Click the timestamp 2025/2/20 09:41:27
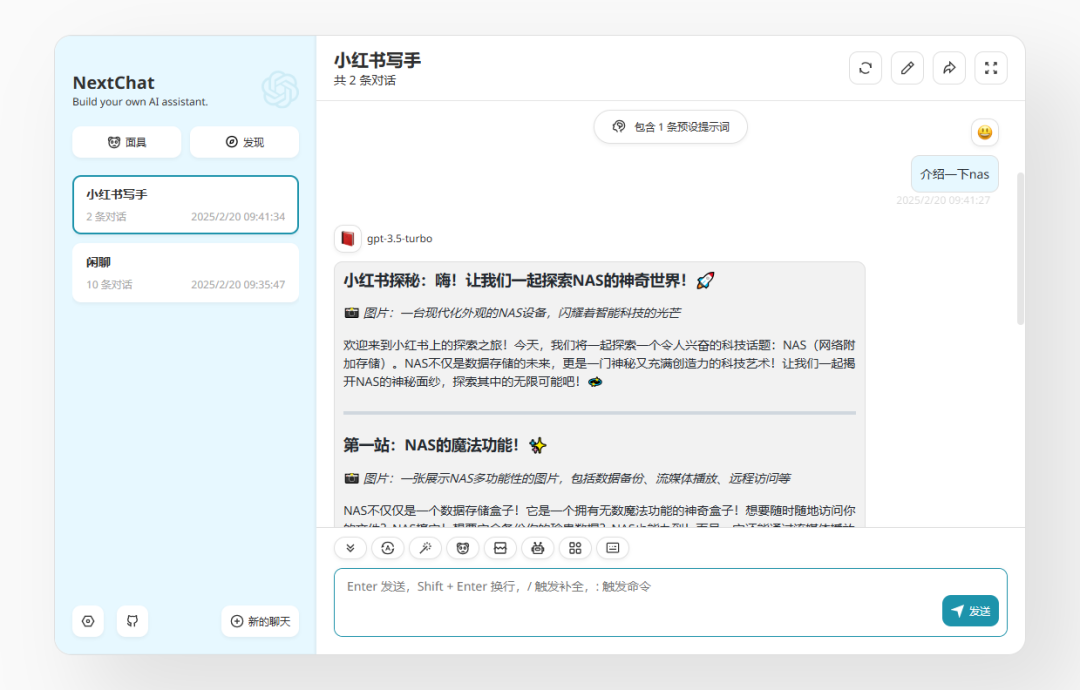The width and height of the screenshot is (1080, 690). pyautogui.click(x=943, y=200)
